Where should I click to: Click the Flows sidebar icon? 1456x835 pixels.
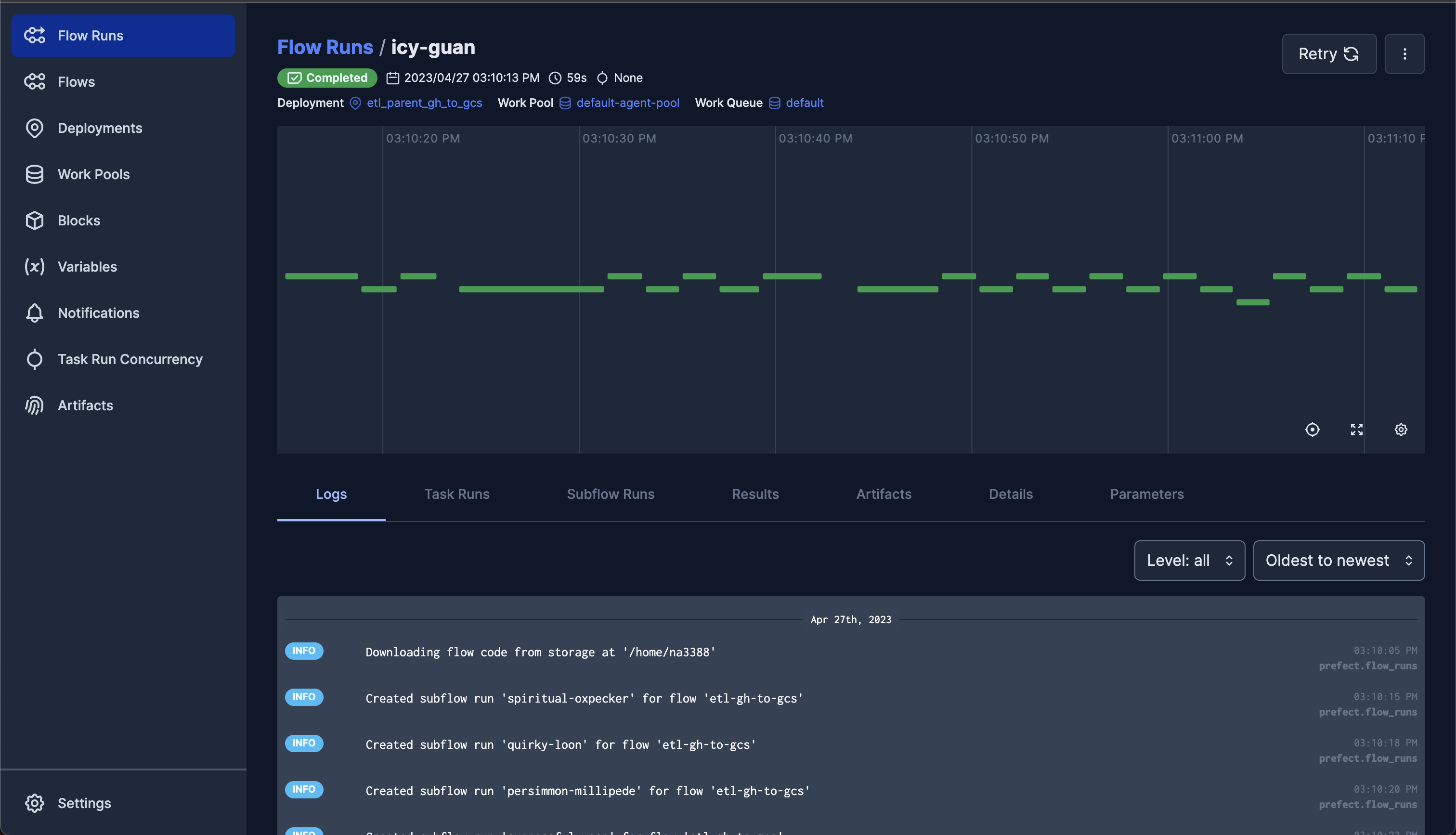[34, 82]
